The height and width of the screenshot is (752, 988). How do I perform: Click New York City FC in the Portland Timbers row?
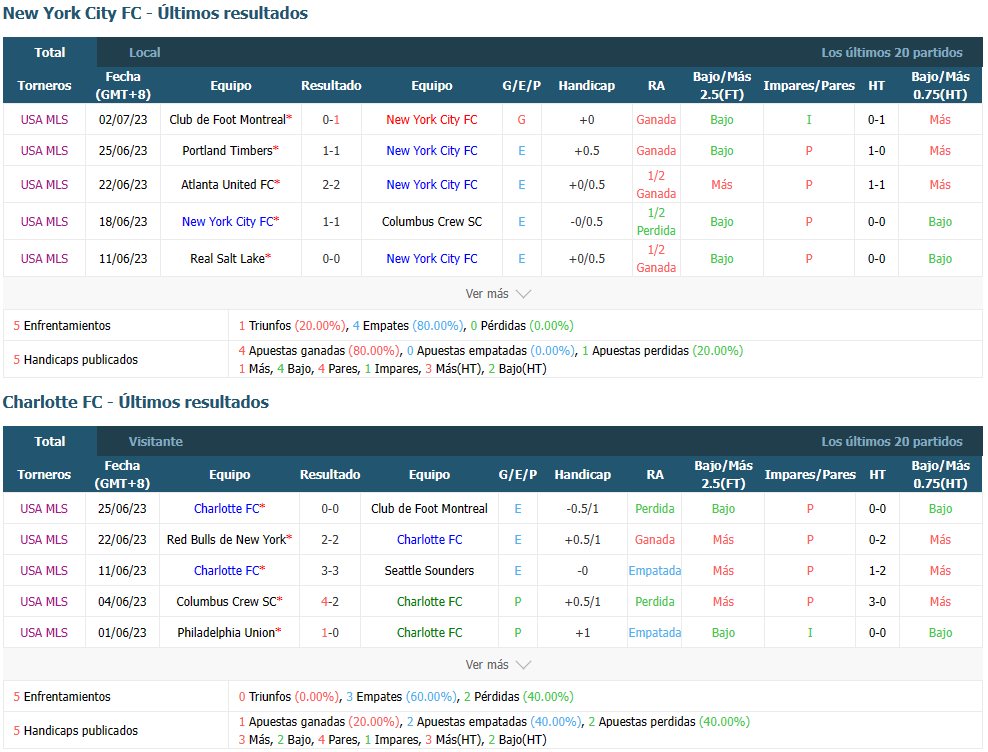pyautogui.click(x=432, y=151)
